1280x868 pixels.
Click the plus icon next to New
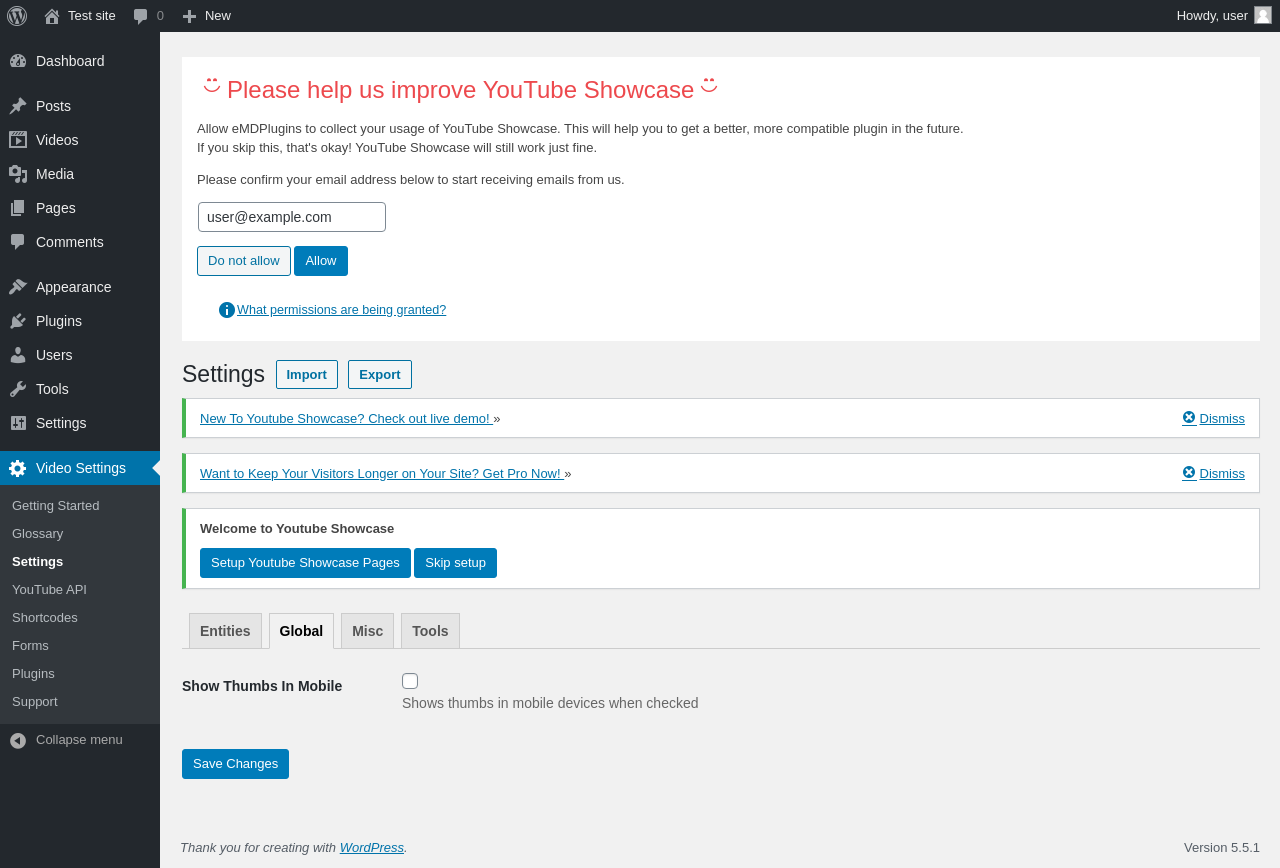(189, 16)
